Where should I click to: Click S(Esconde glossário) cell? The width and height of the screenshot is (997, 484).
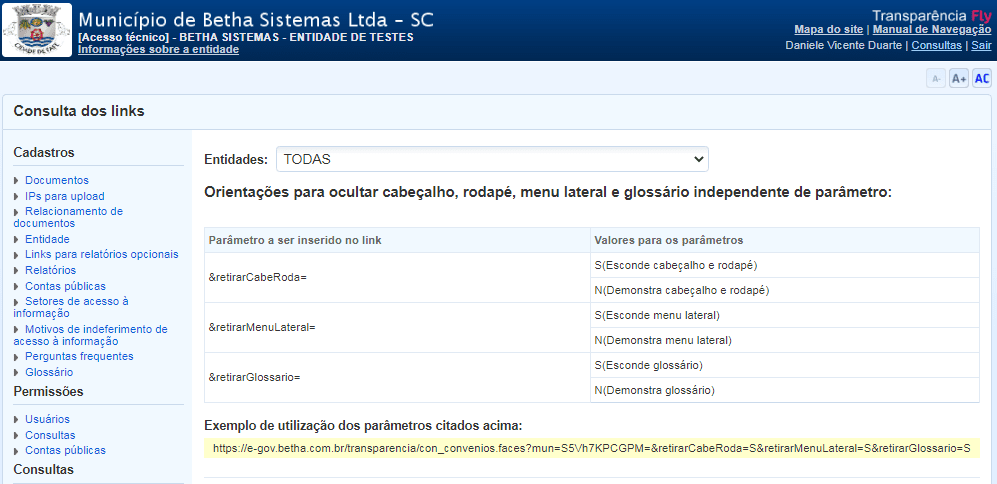point(785,365)
